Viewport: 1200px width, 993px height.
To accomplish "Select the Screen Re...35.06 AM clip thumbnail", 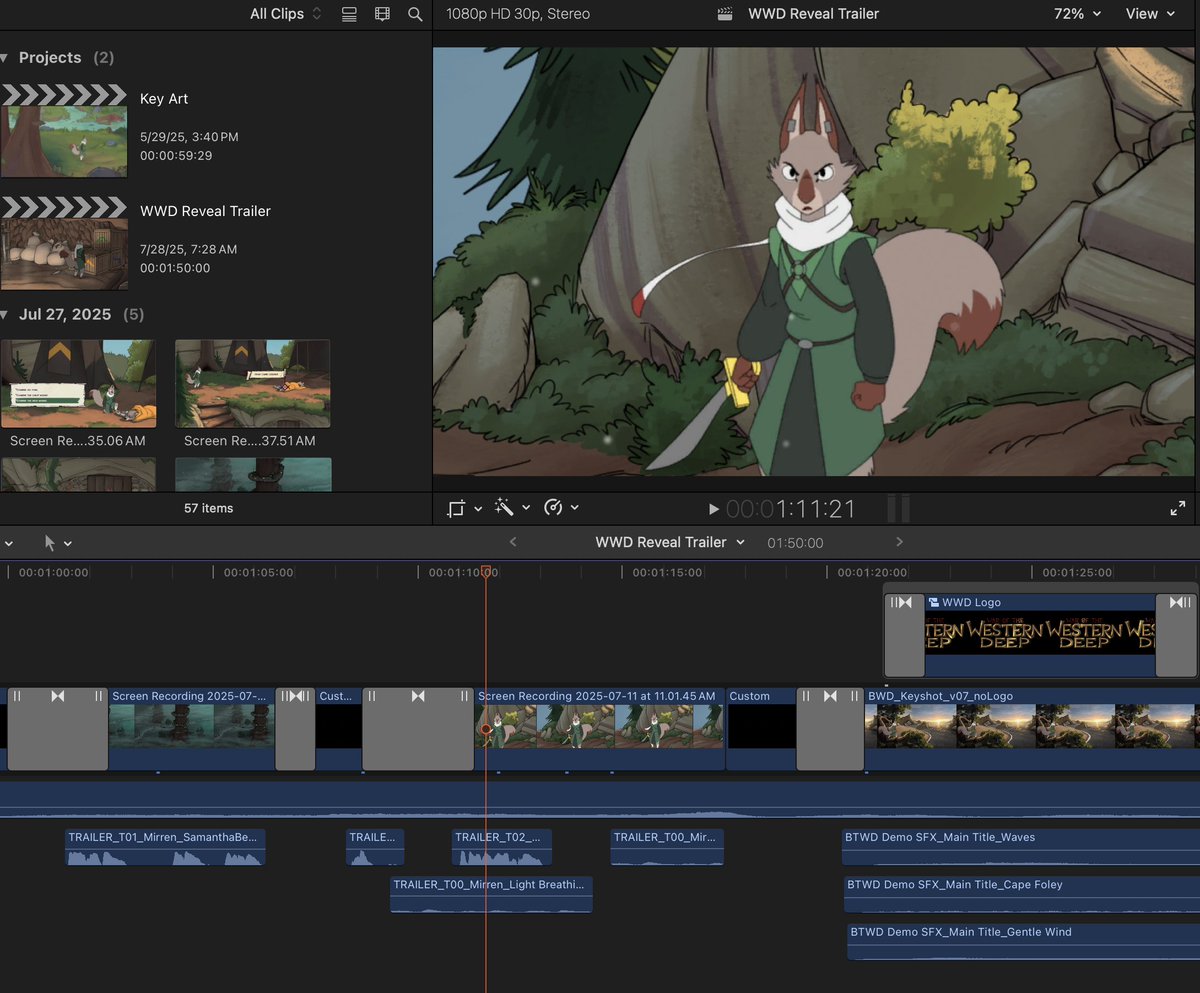I will coord(78,384).
